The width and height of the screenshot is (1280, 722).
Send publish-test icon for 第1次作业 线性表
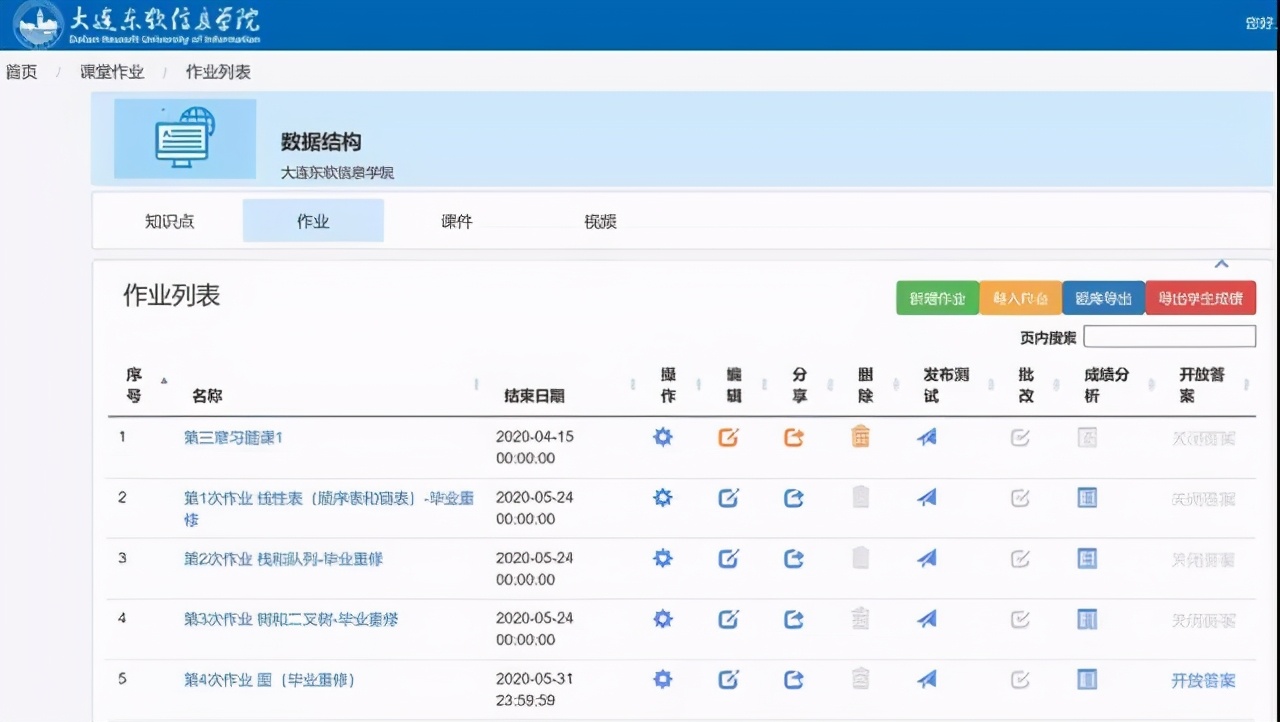coord(925,497)
